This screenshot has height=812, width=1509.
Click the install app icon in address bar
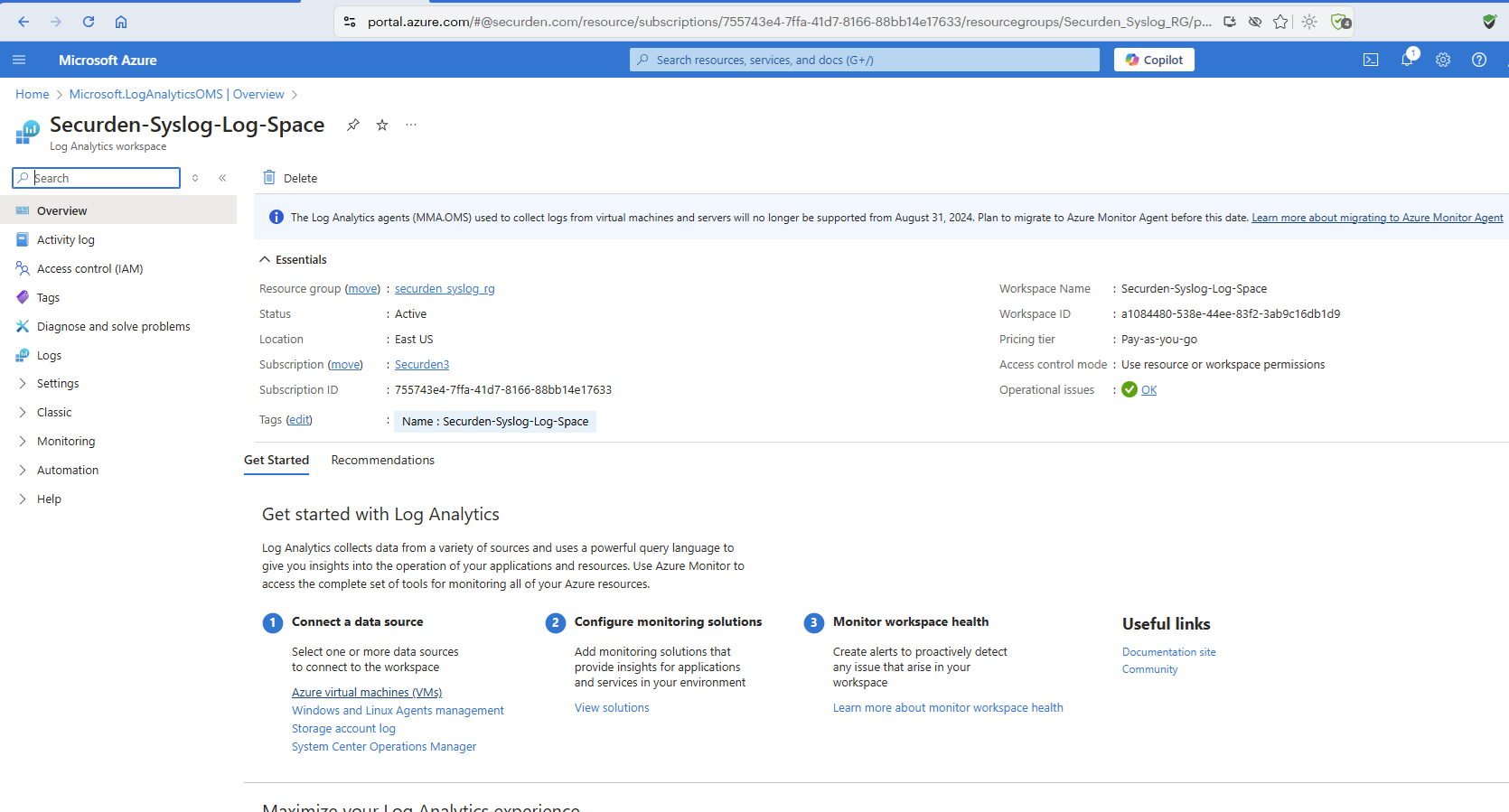[x=1230, y=22]
